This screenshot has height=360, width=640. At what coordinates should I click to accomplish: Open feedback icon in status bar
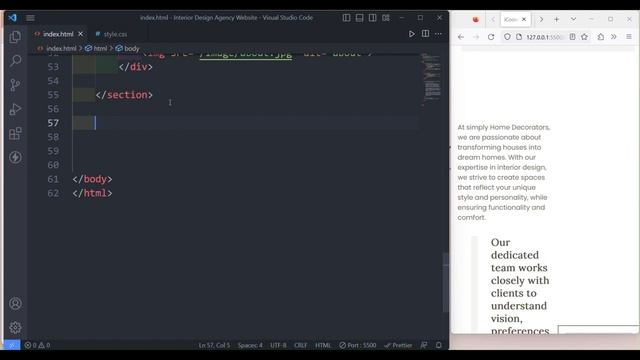coord(424,345)
